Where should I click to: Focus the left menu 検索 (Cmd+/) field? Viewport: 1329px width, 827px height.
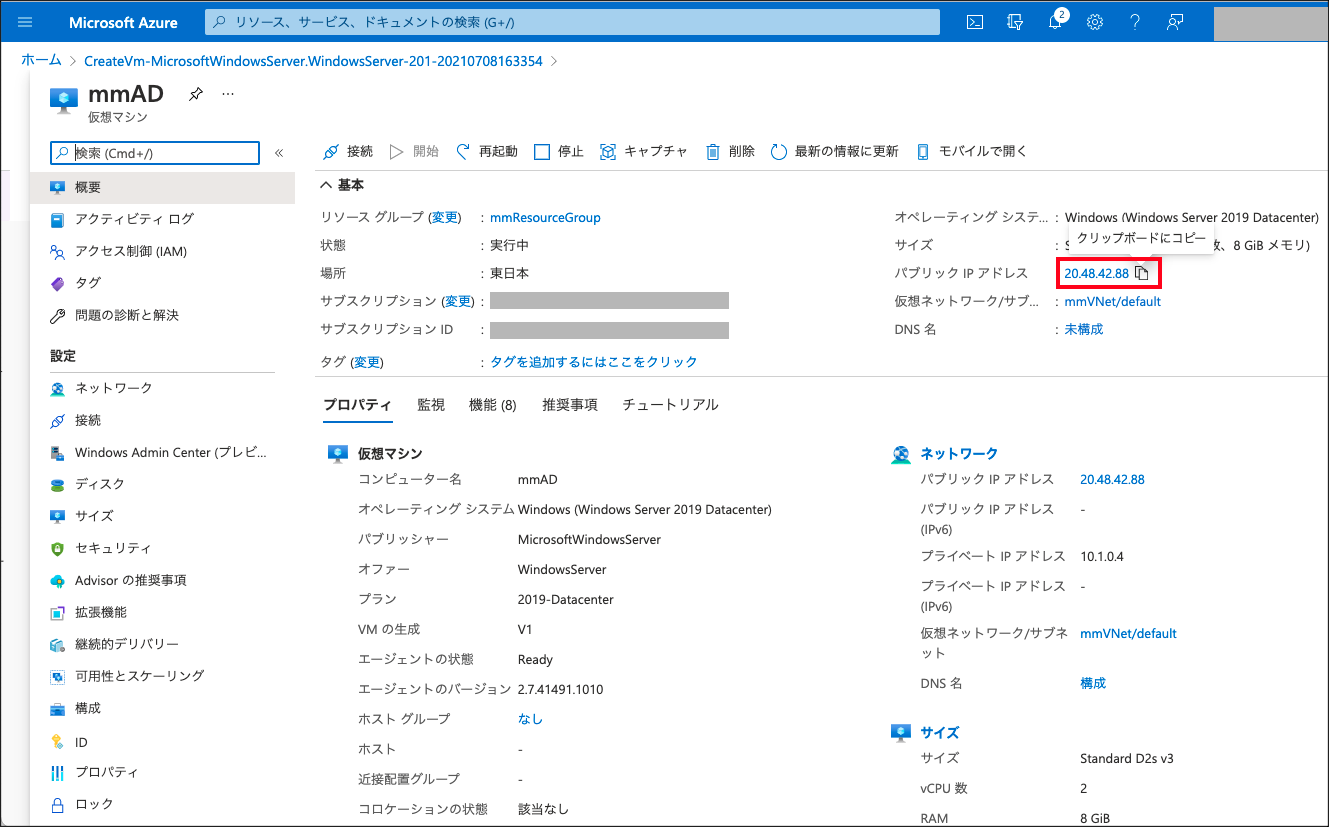click(x=155, y=153)
